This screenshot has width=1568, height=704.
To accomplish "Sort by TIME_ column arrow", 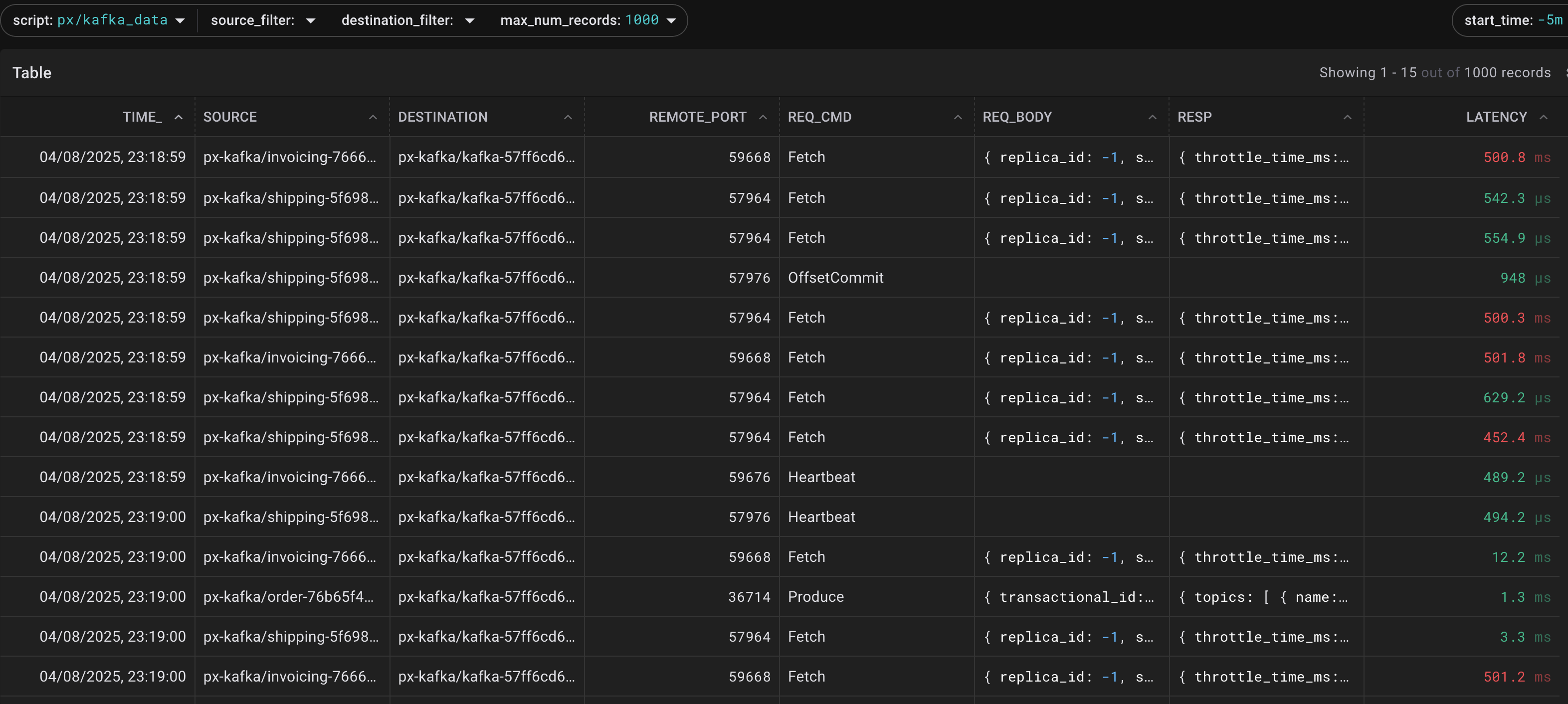I will tap(179, 117).
